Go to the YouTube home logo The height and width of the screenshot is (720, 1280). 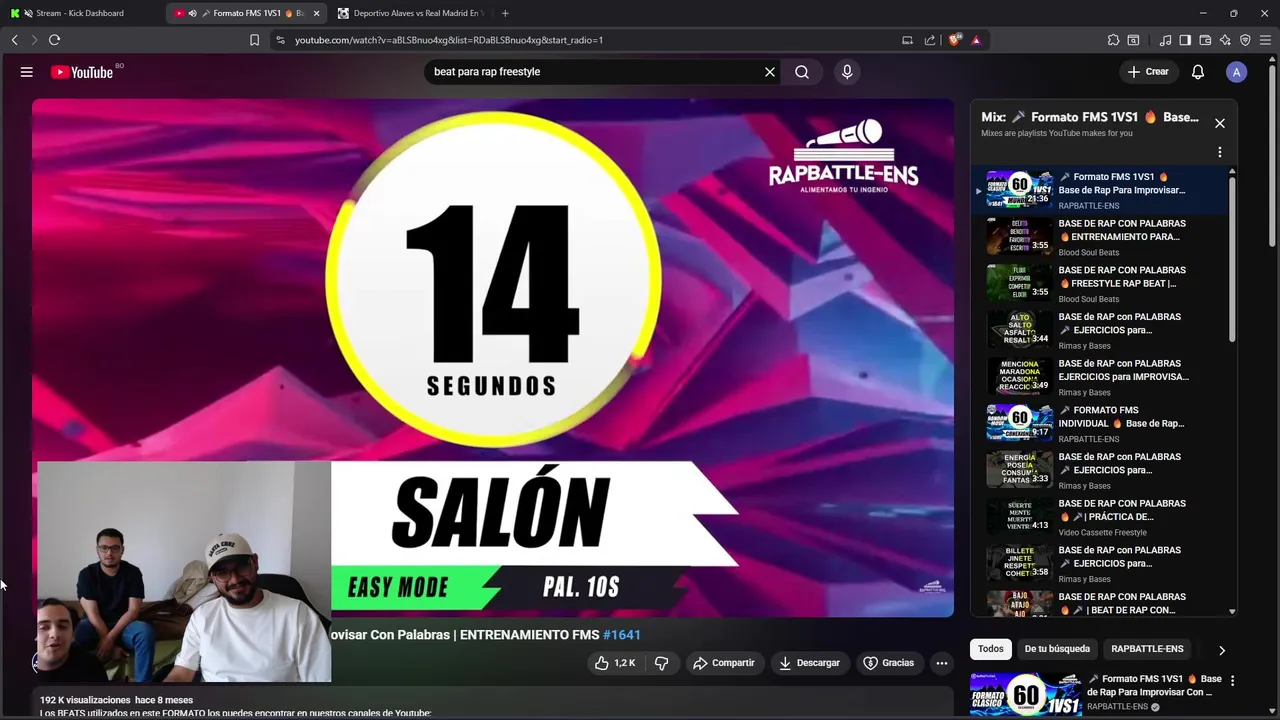point(82,72)
